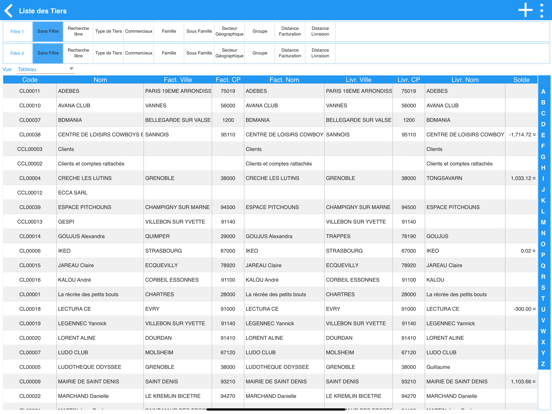Open the MAIRIE DE SAINT DENIS row
This screenshot has width=552, height=414.
coord(270,382)
